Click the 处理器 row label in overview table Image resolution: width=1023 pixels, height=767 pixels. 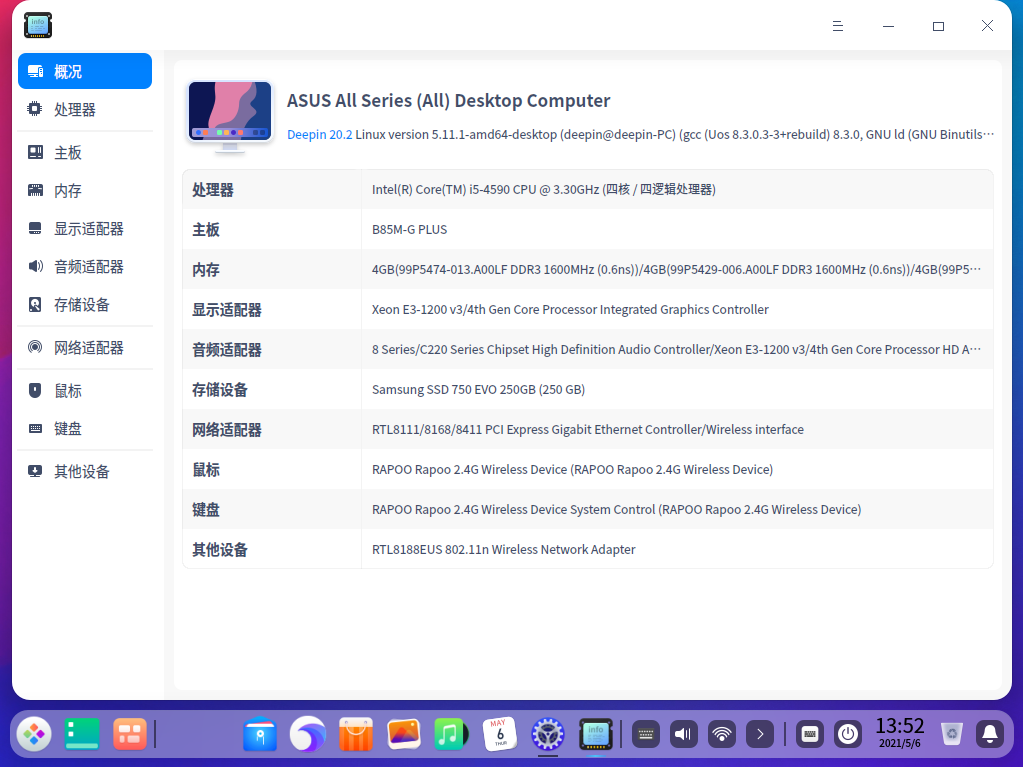(x=213, y=190)
